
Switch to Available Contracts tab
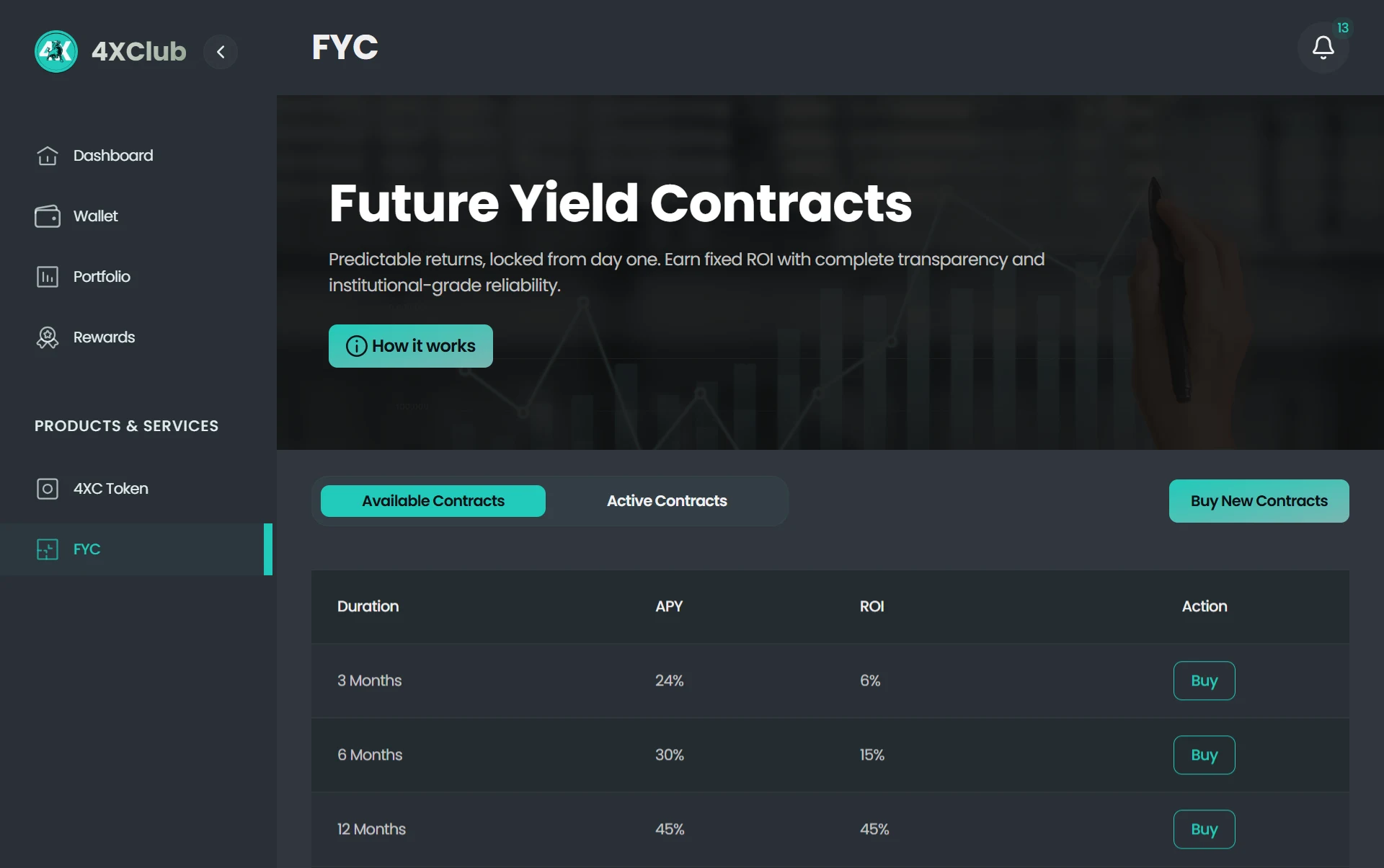tap(432, 501)
